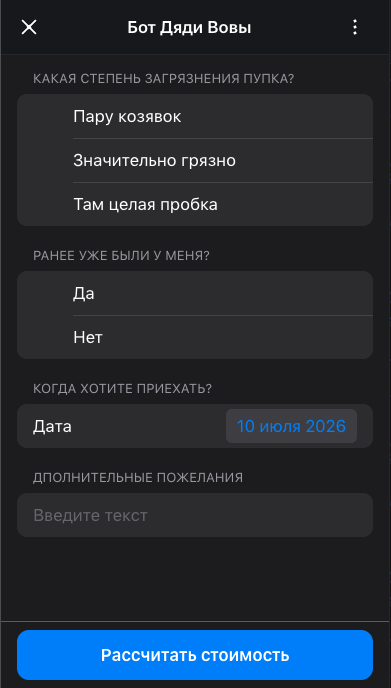
Task: Click the "Дата" row label
Action: tap(52, 426)
